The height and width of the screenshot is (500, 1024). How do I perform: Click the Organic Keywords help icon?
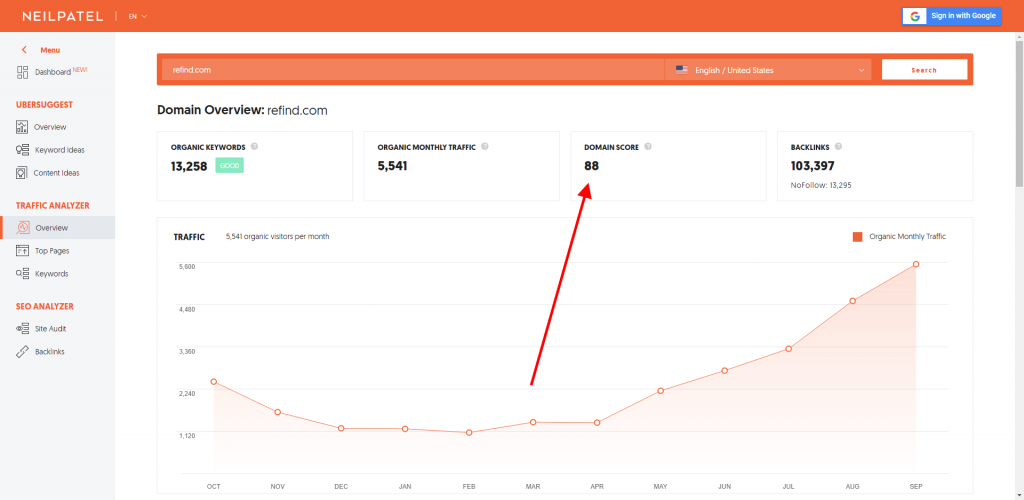point(255,147)
